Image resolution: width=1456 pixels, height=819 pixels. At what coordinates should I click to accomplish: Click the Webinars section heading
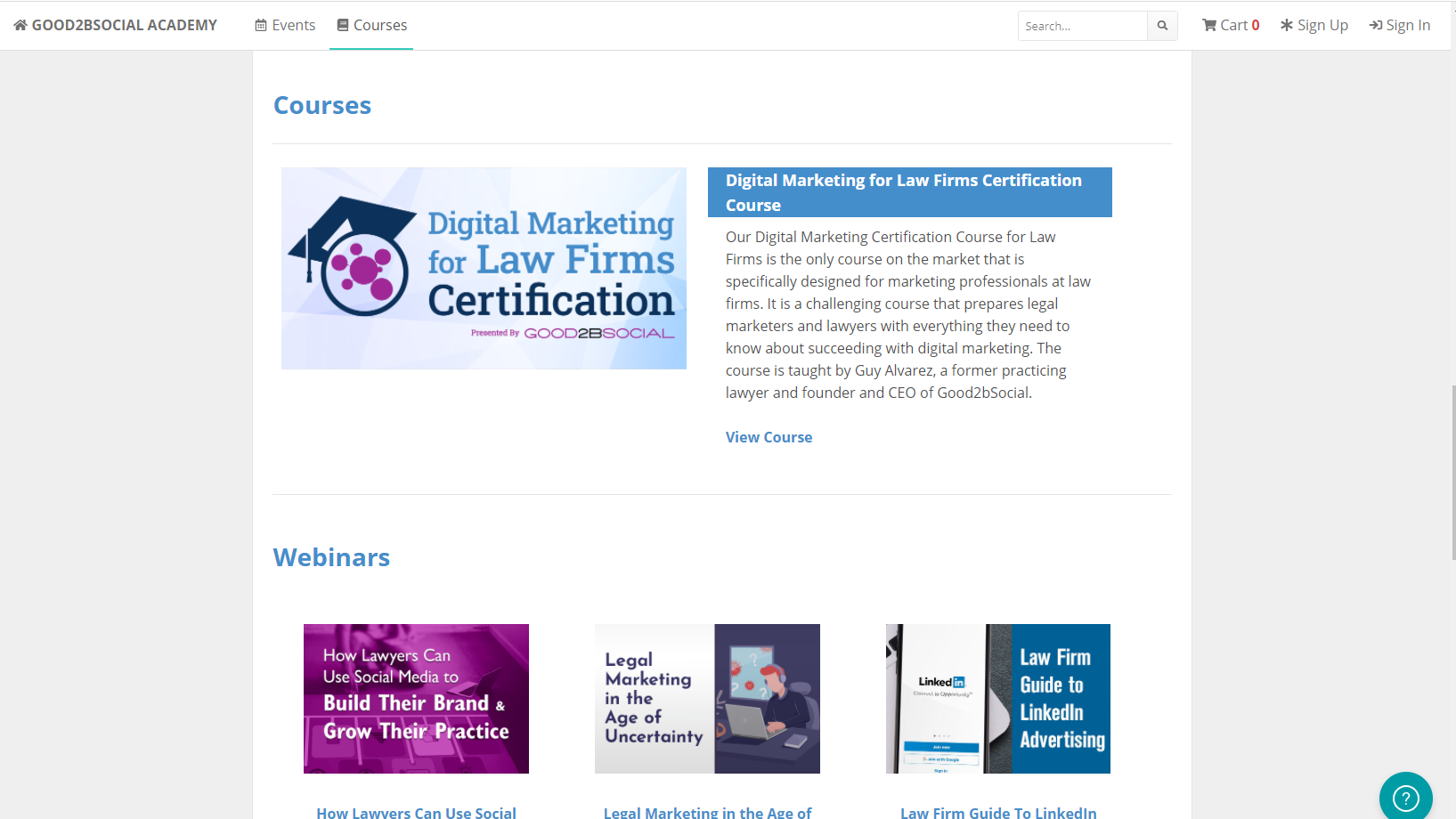[x=331, y=557]
